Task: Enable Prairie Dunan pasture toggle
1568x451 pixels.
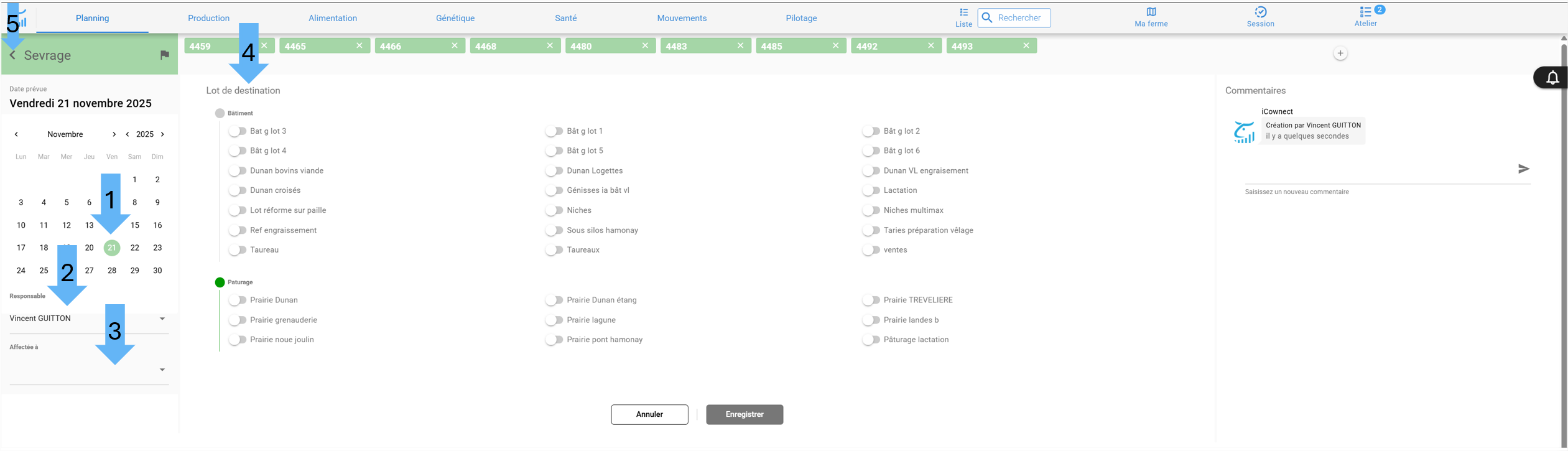Action: pyautogui.click(x=238, y=300)
